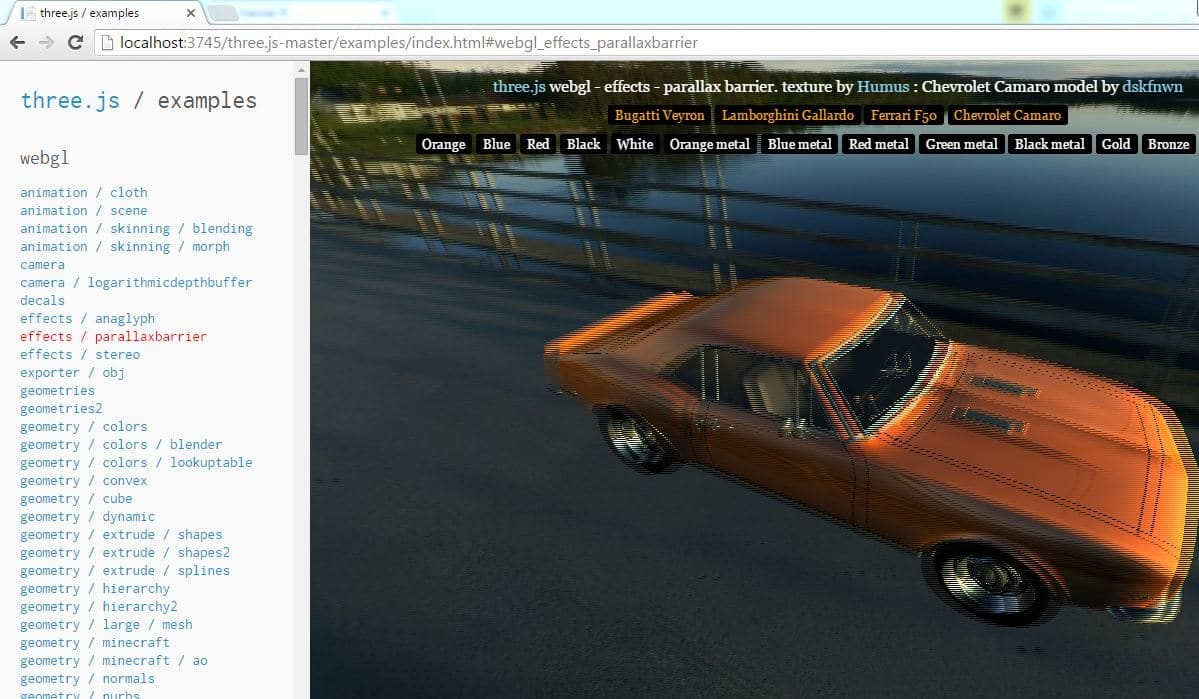
Task: Select the effects / parallaxbarrier example
Action: pyautogui.click(x=113, y=336)
